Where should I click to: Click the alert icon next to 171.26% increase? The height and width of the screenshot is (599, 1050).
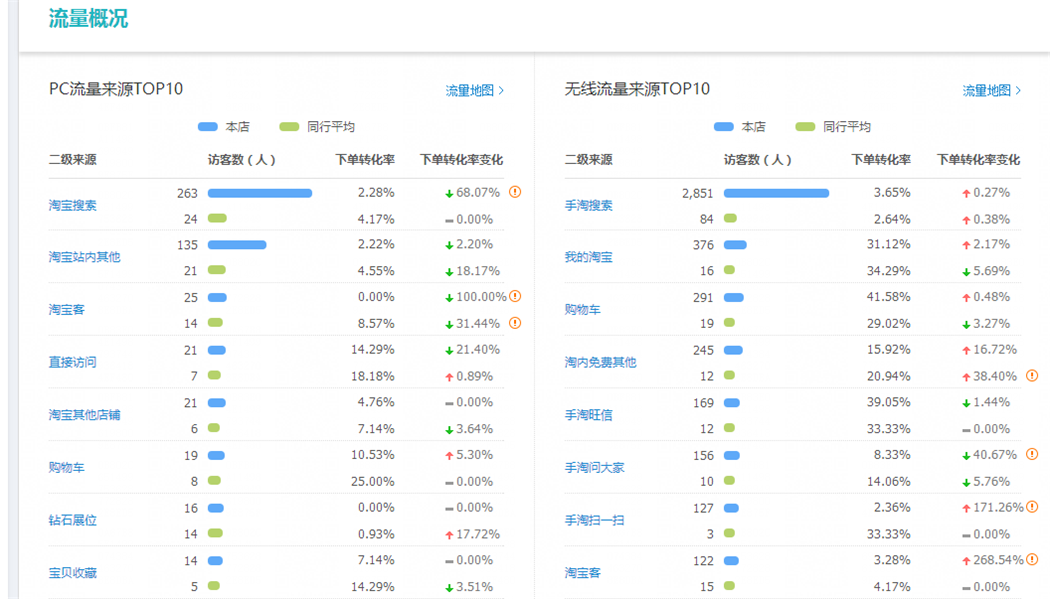[1032, 507]
